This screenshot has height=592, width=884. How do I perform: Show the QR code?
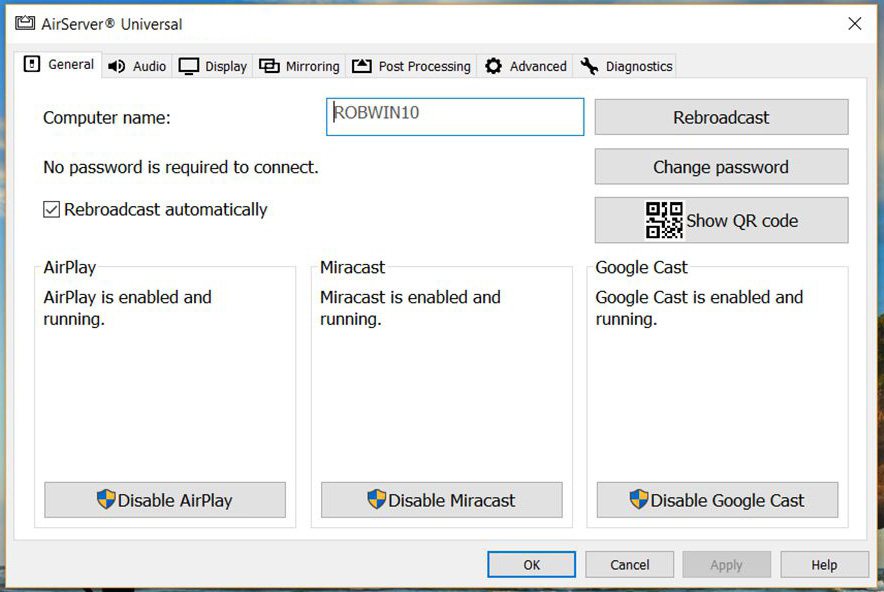coord(721,220)
